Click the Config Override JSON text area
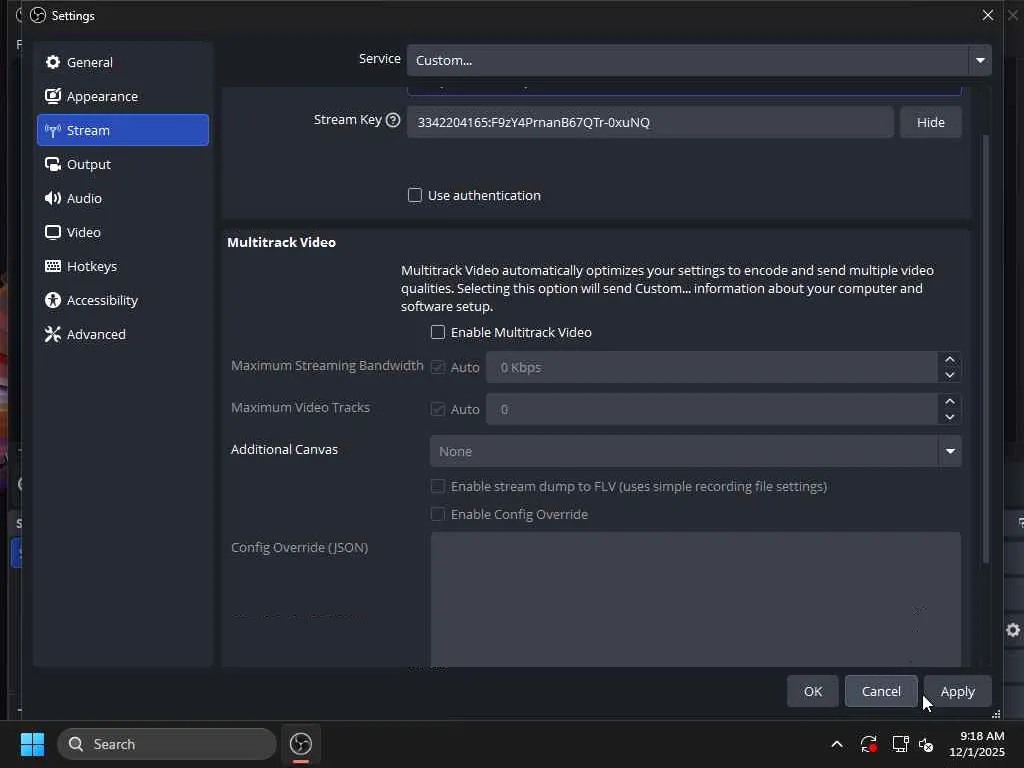 coord(696,600)
